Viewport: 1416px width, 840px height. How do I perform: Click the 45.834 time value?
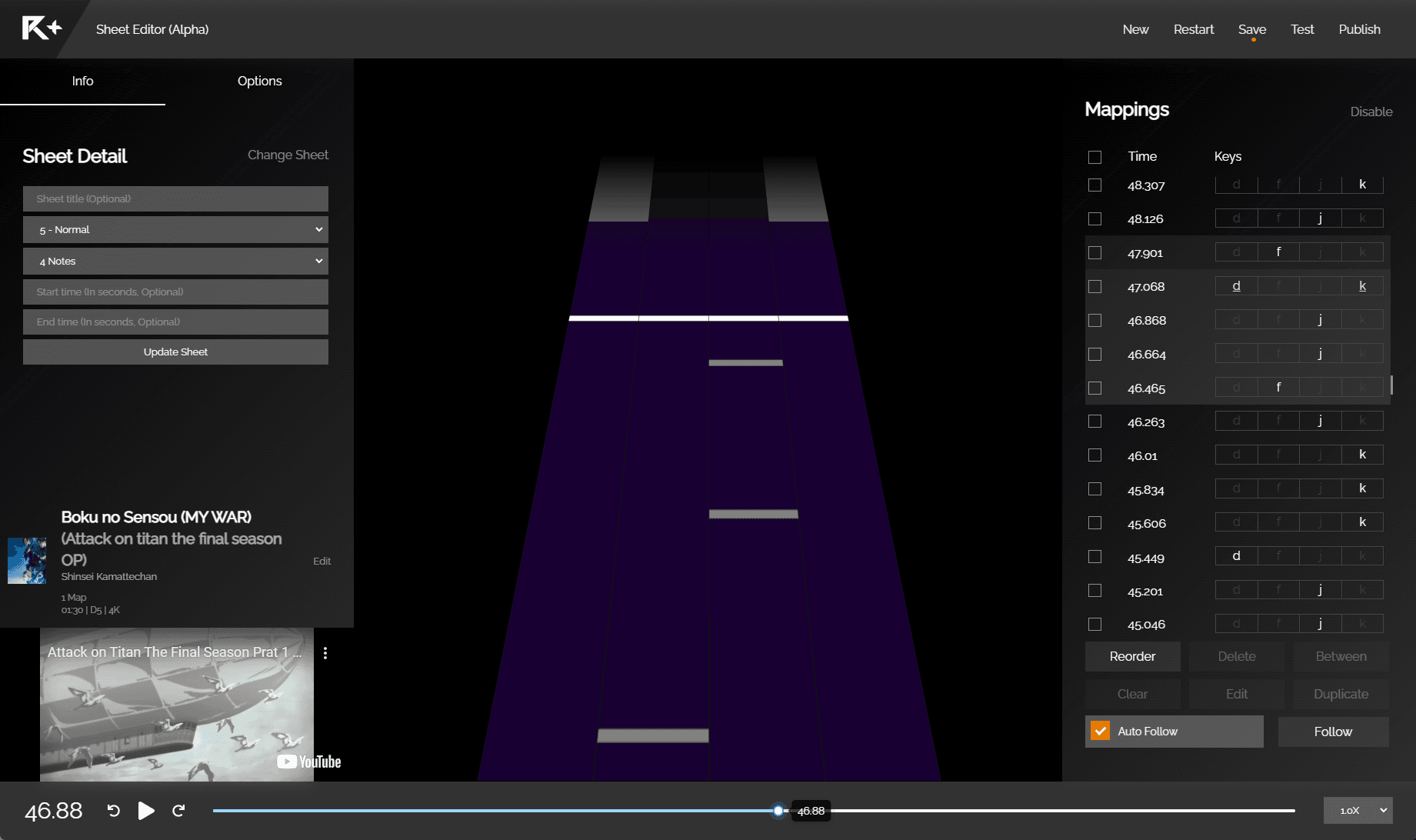tap(1146, 490)
